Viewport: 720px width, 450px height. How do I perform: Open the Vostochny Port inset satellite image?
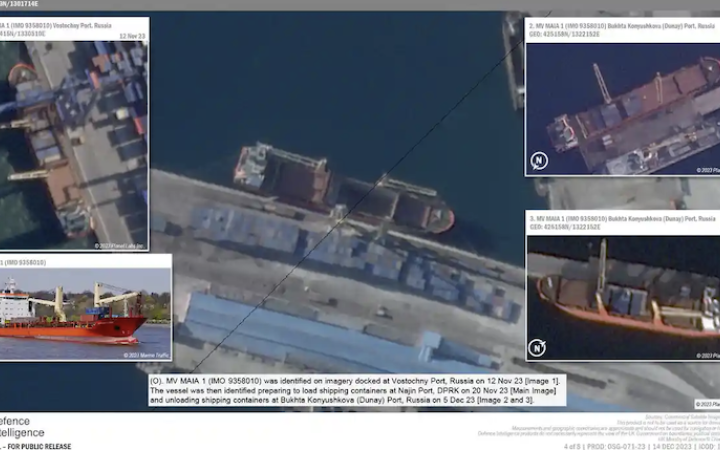74,146
